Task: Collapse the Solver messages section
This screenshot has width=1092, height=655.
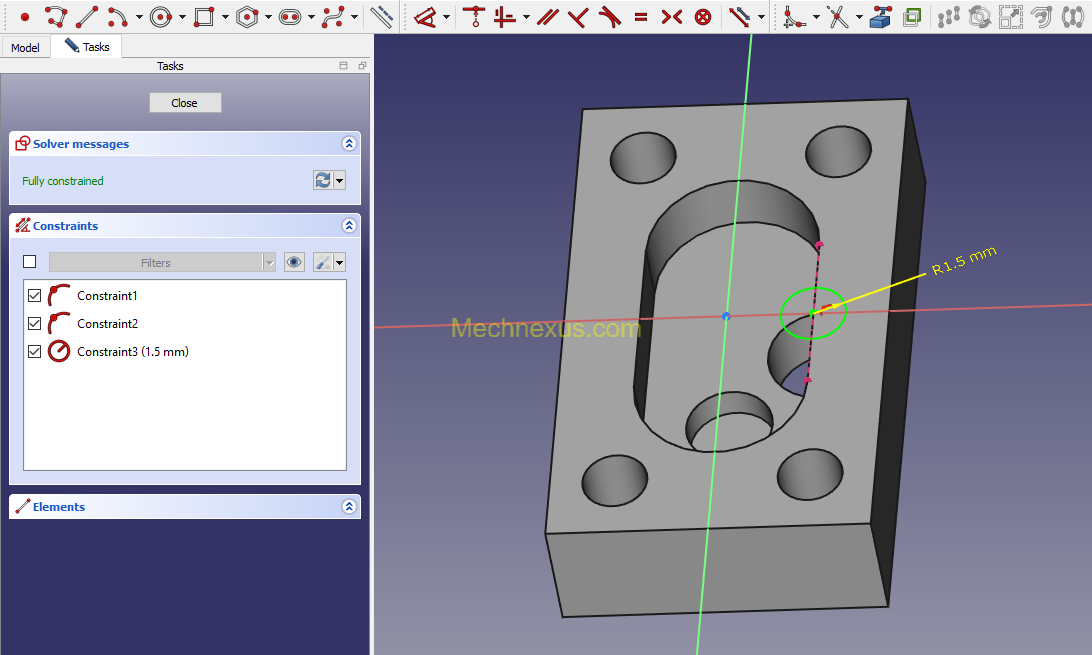Action: pyautogui.click(x=349, y=144)
